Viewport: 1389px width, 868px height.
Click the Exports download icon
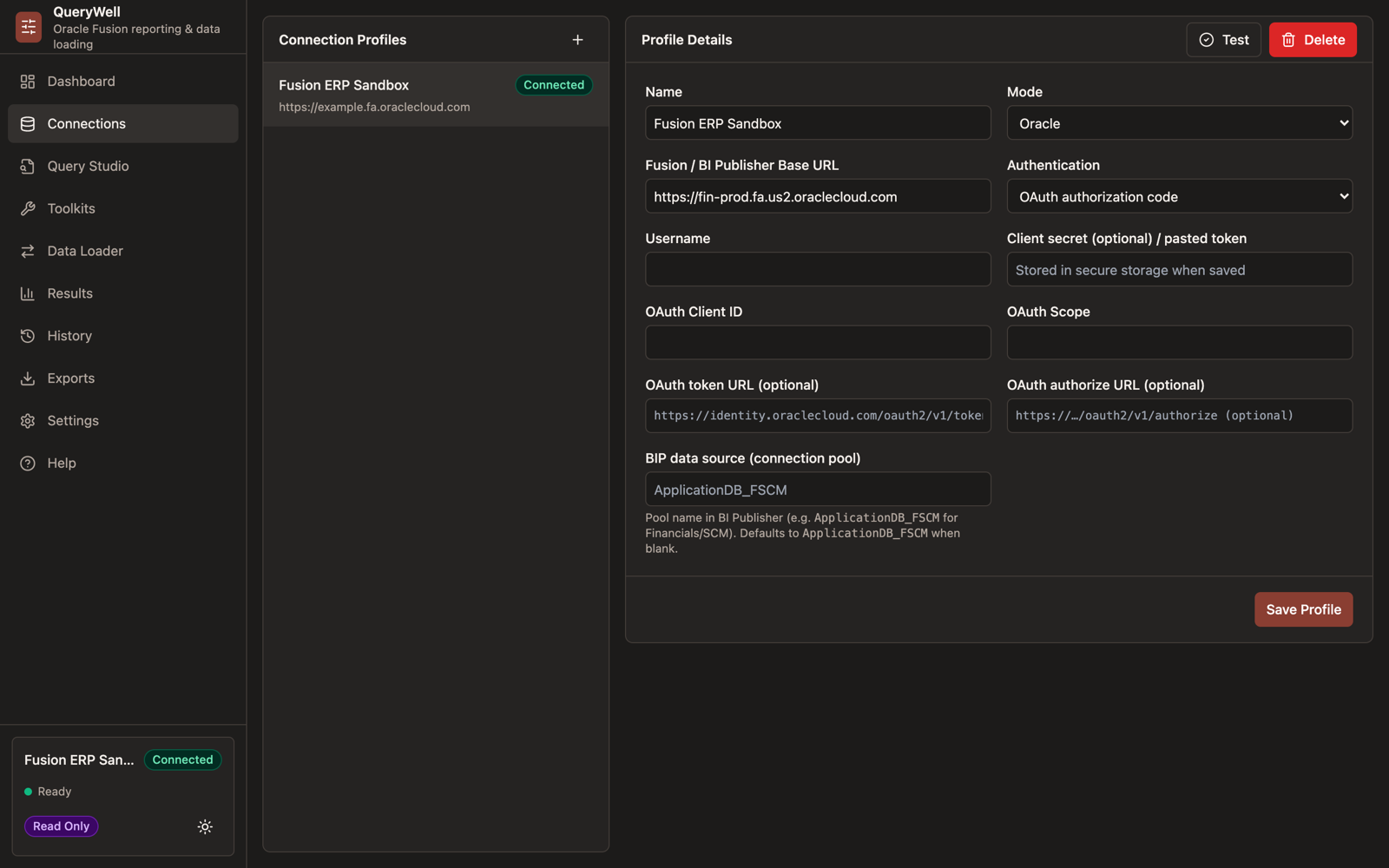pos(28,378)
